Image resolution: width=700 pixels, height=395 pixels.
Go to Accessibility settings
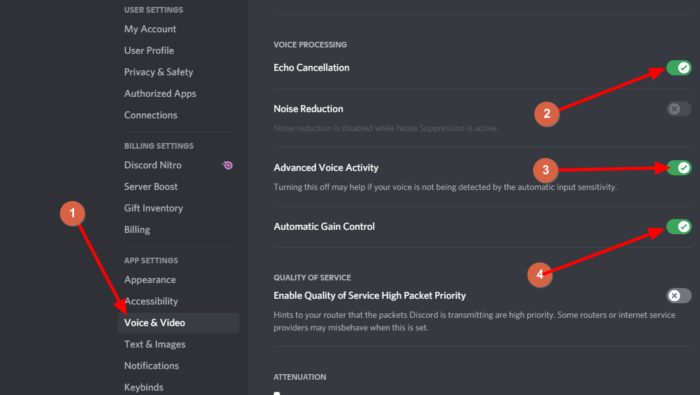151,301
